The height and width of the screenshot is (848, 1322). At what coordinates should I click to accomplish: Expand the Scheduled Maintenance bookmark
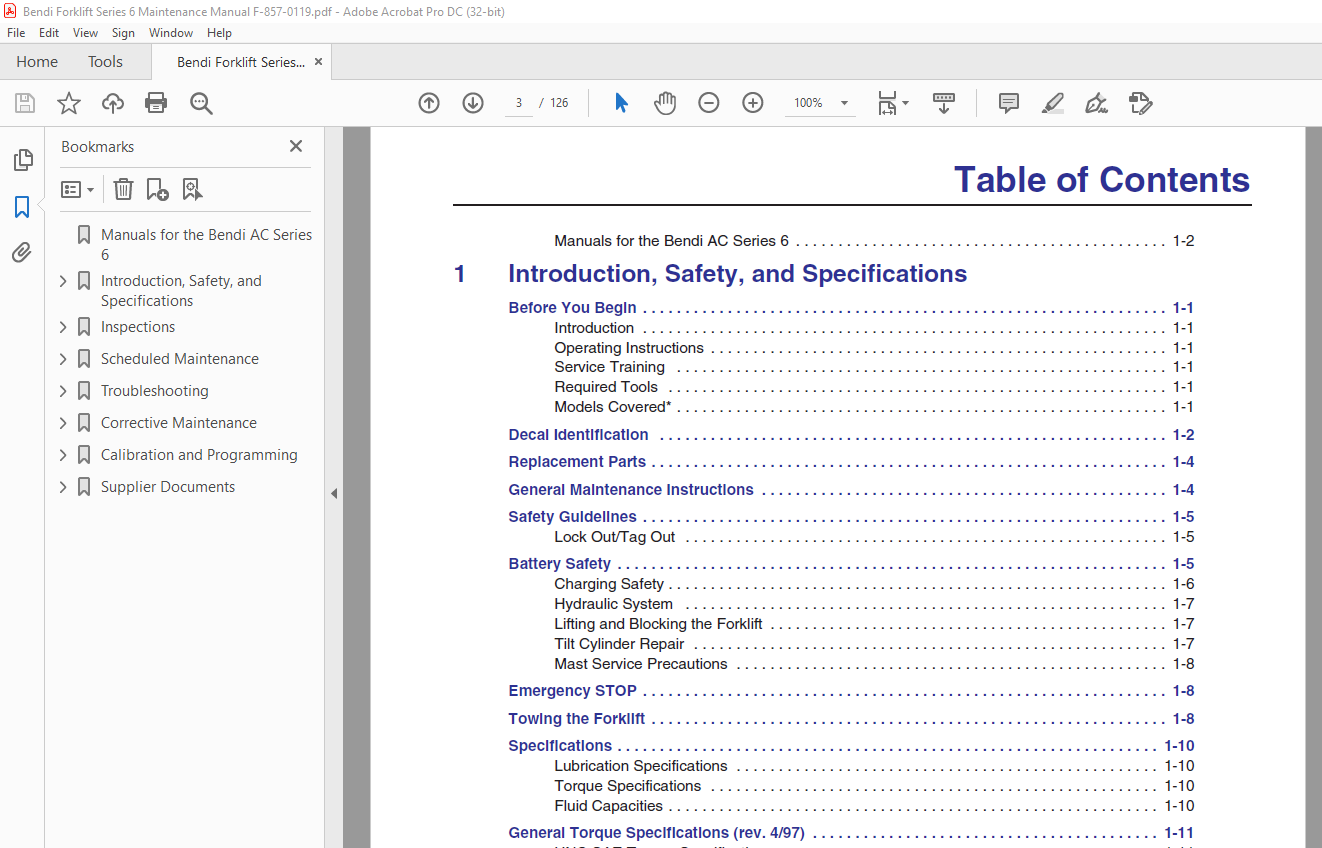(64, 359)
